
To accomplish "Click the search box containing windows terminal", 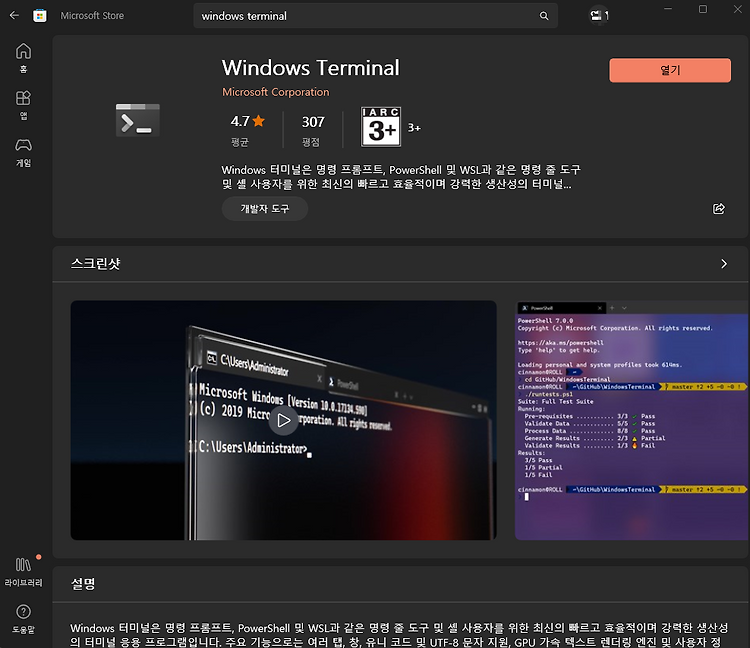I will (375, 16).
